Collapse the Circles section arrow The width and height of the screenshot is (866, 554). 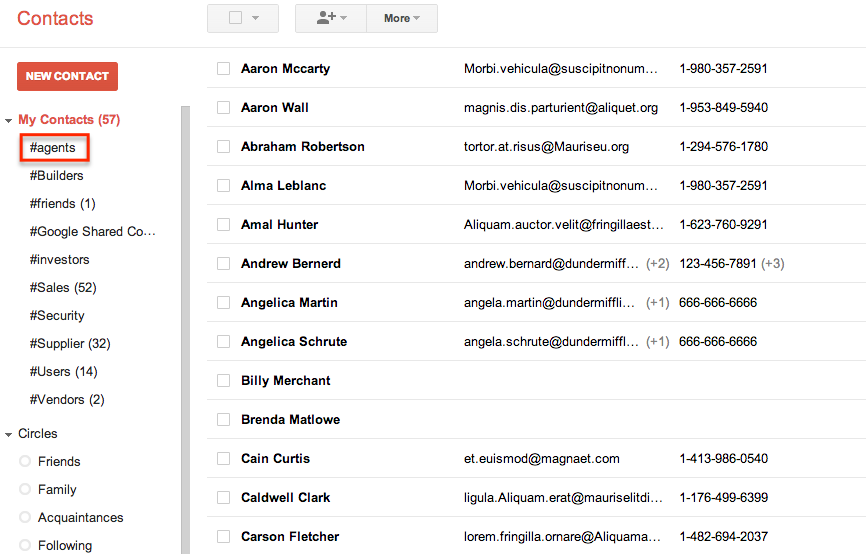(x=8, y=435)
